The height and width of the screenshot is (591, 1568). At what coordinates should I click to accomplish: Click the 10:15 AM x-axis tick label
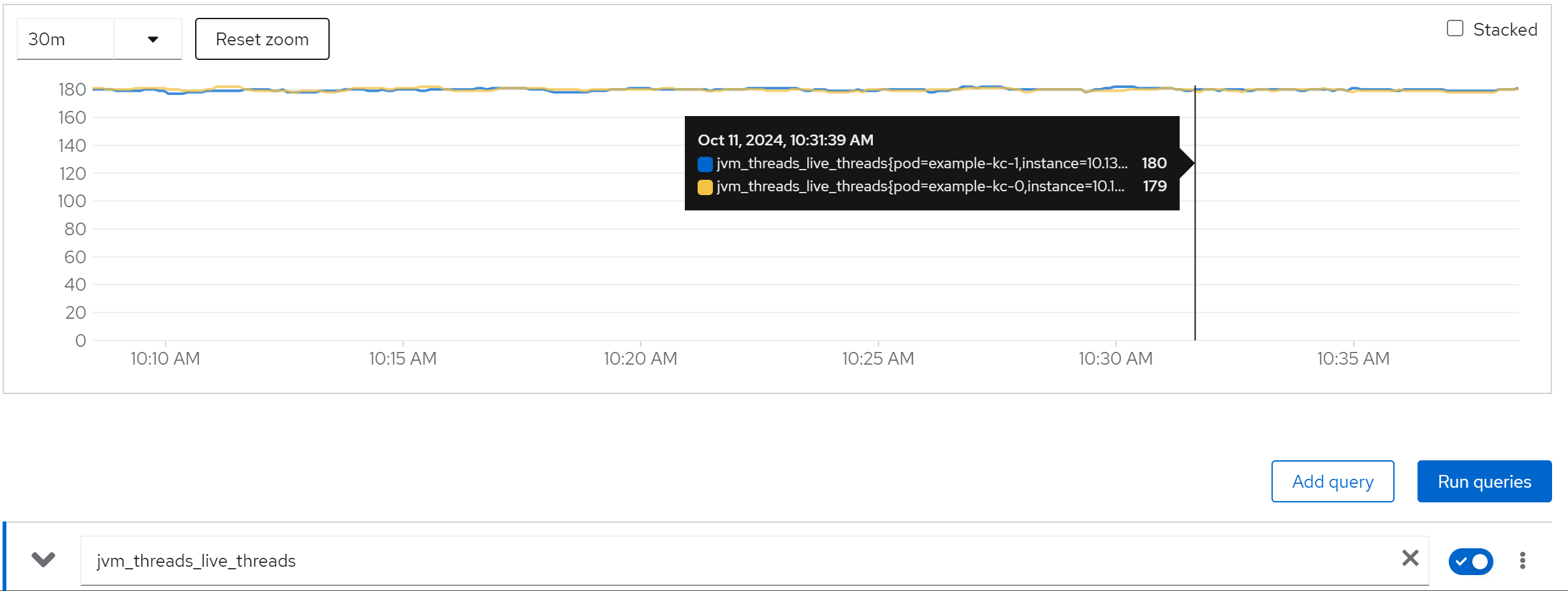pyautogui.click(x=402, y=359)
